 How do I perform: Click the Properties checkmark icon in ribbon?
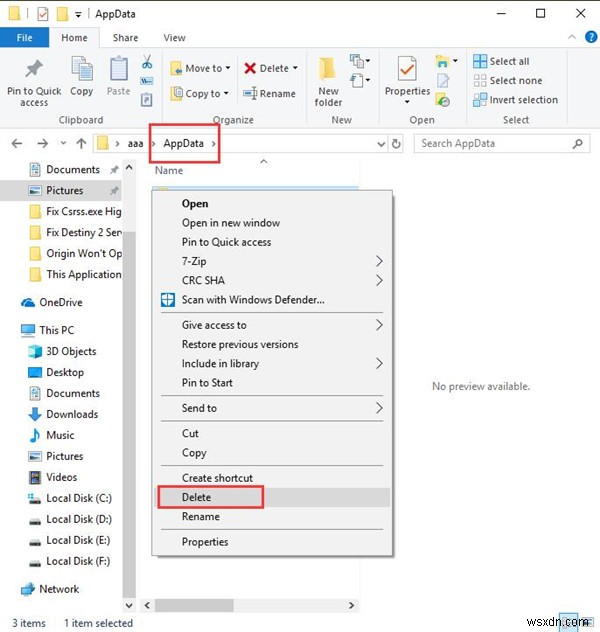click(x=407, y=69)
